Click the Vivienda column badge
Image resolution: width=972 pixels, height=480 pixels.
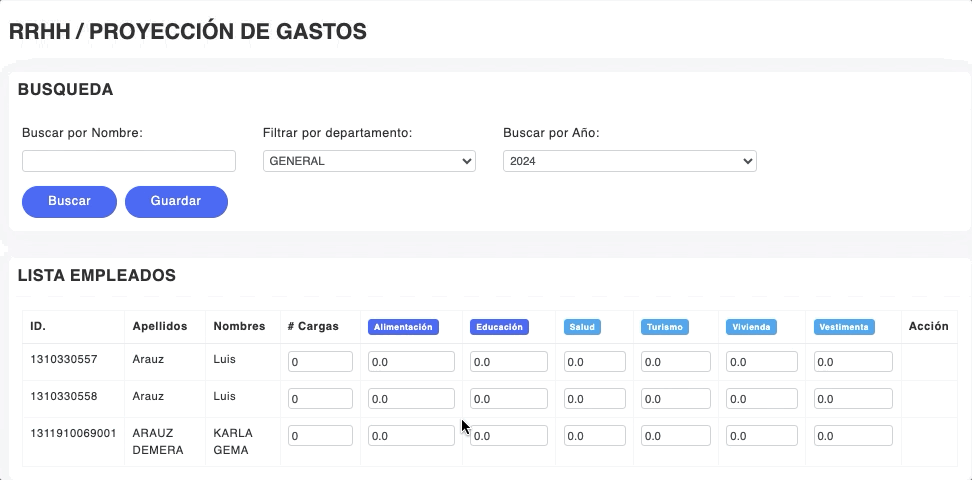pyautogui.click(x=751, y=327)
